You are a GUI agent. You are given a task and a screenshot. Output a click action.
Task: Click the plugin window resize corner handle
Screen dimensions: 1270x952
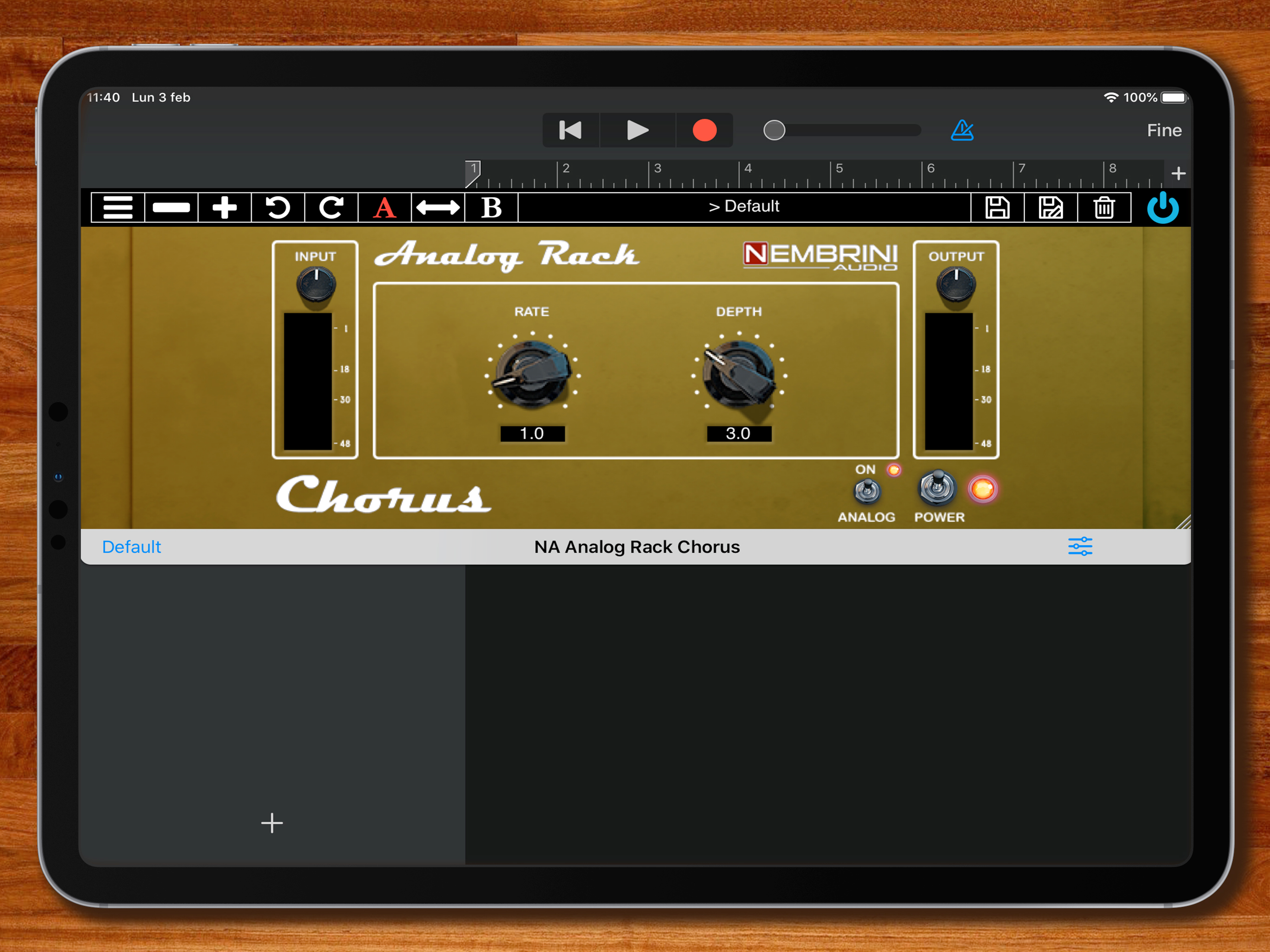coord(1184,522)
